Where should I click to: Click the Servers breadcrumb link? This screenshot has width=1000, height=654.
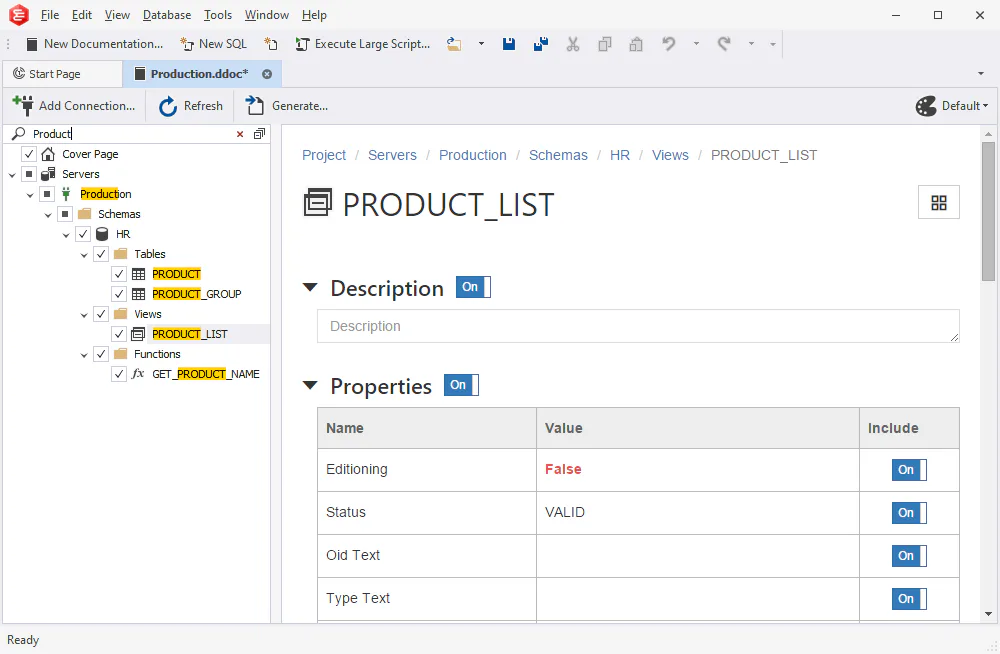coord(392,155)
